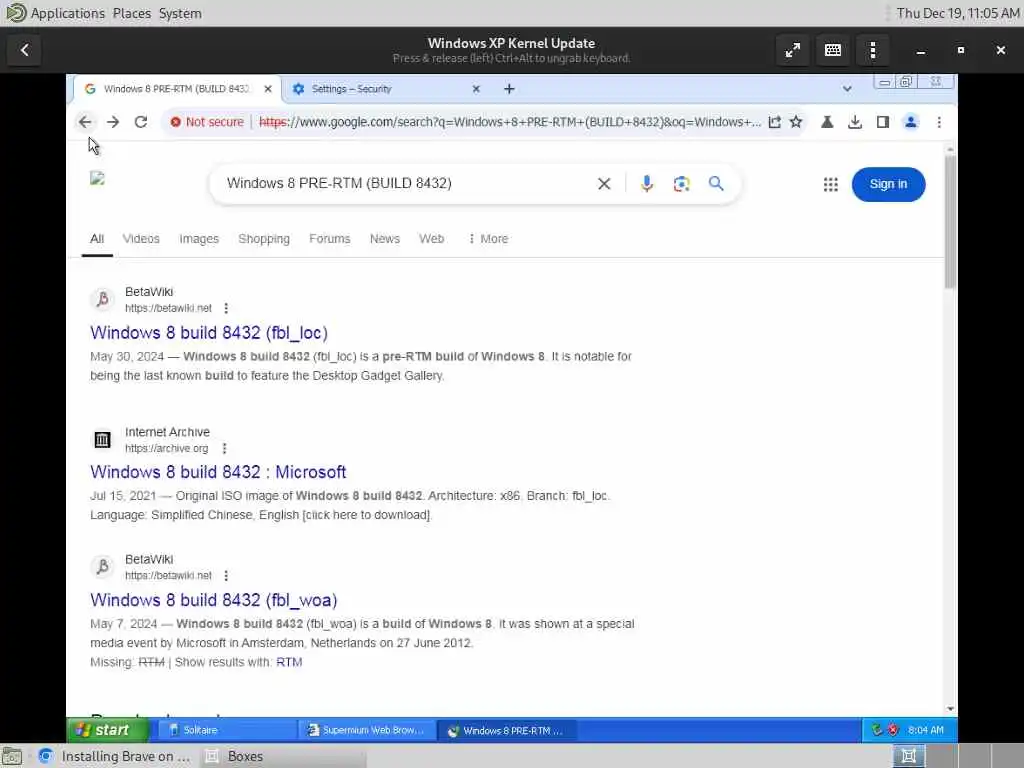Click the clock Thu Dec 19
Image resolution: width=1024 pixels, height=768 pixels.
[957, 14]
